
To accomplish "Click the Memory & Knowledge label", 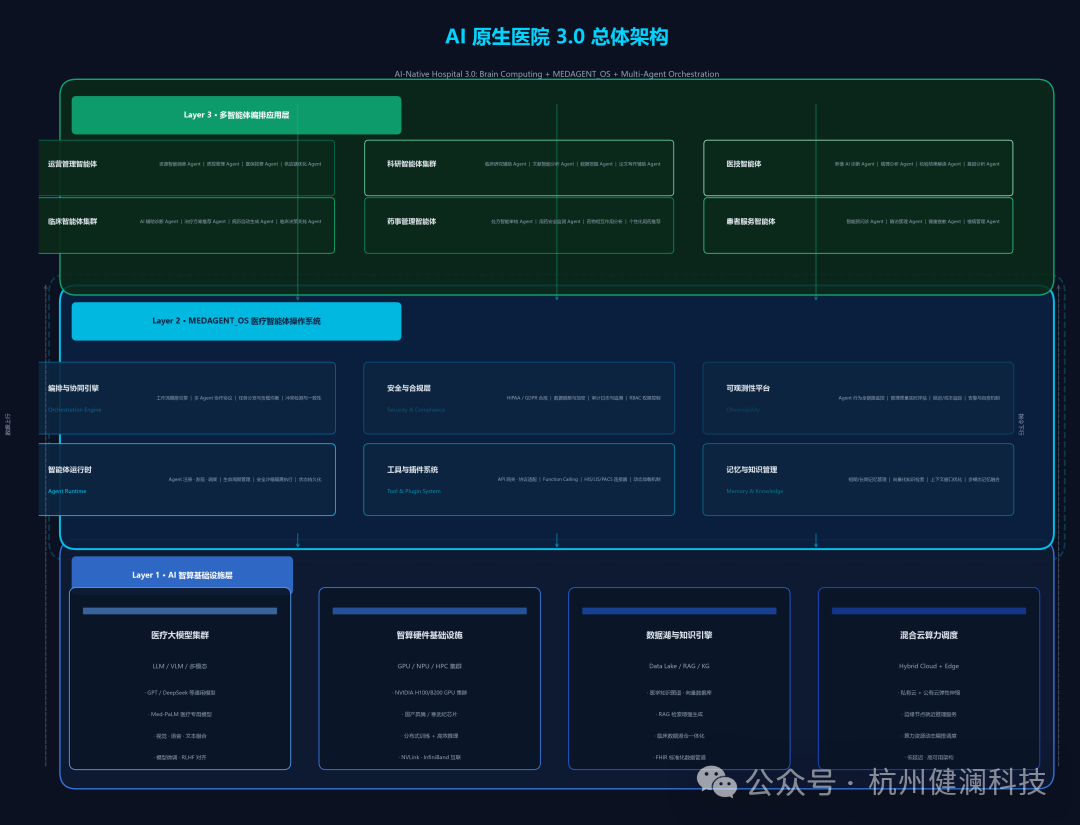I will (x=754, y=491).
